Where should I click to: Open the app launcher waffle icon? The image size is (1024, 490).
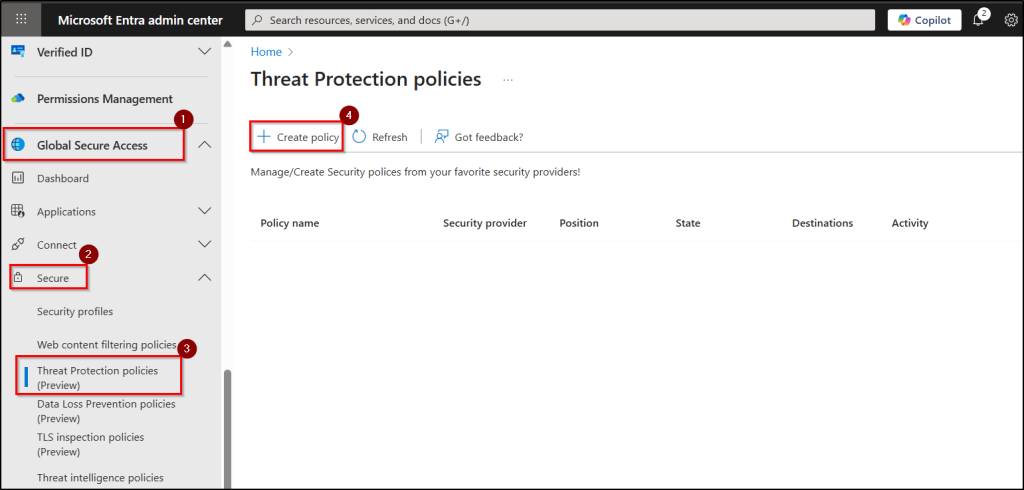(21, 19)
